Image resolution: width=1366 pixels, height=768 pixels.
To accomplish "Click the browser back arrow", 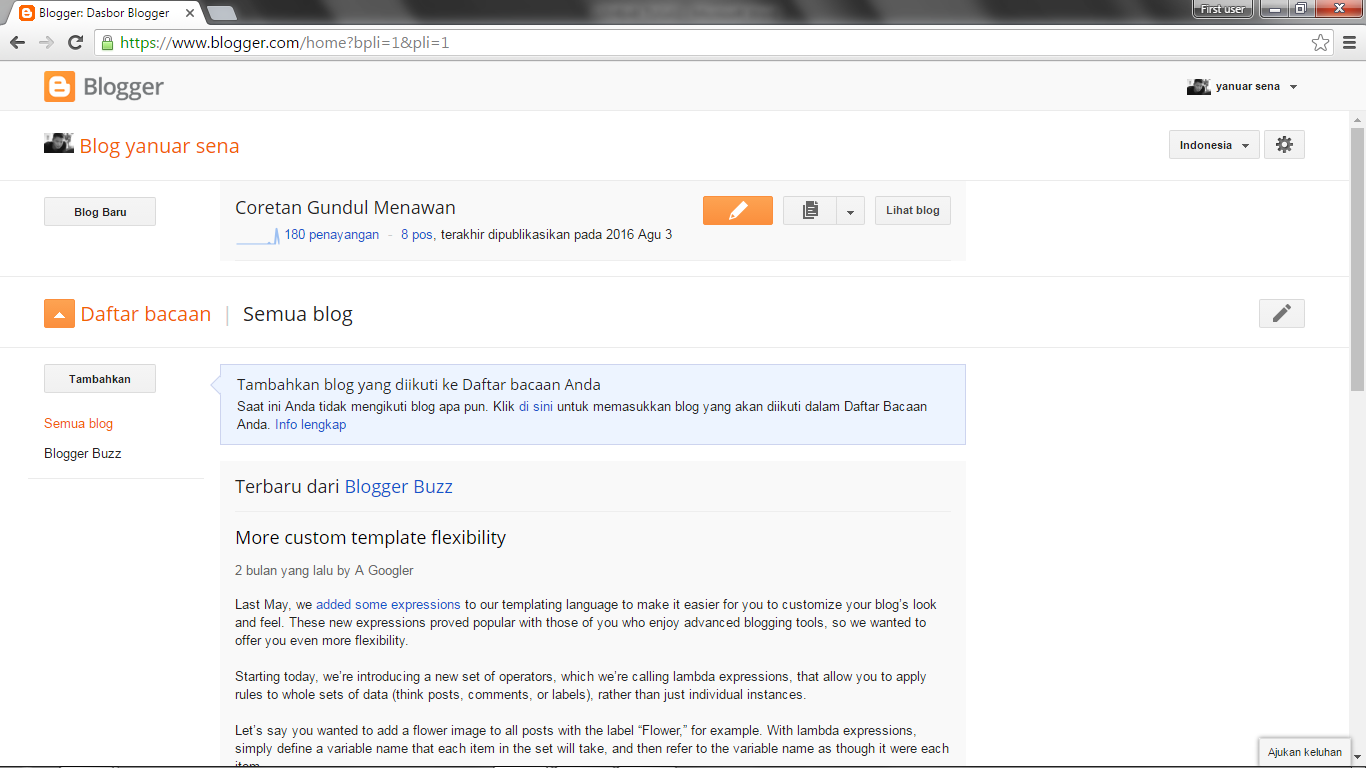I will [x=17, y=42].
